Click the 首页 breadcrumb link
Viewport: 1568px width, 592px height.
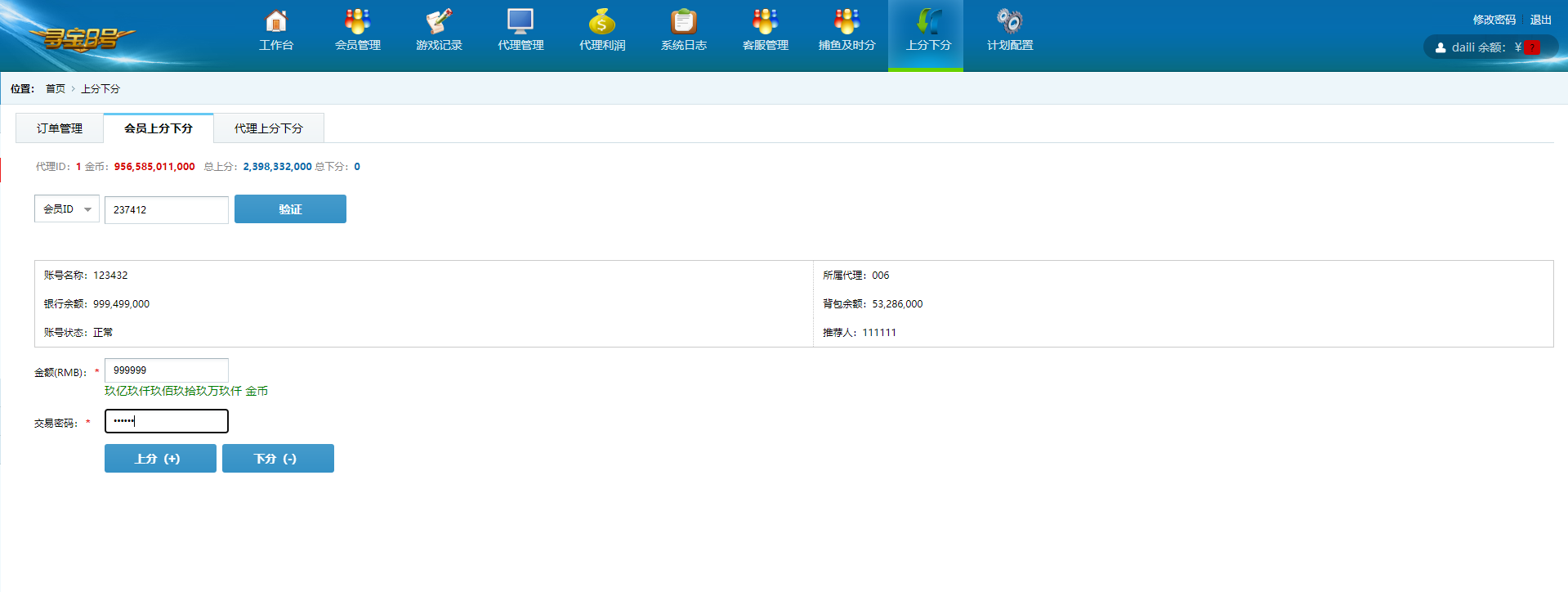[x=56, y=88]
